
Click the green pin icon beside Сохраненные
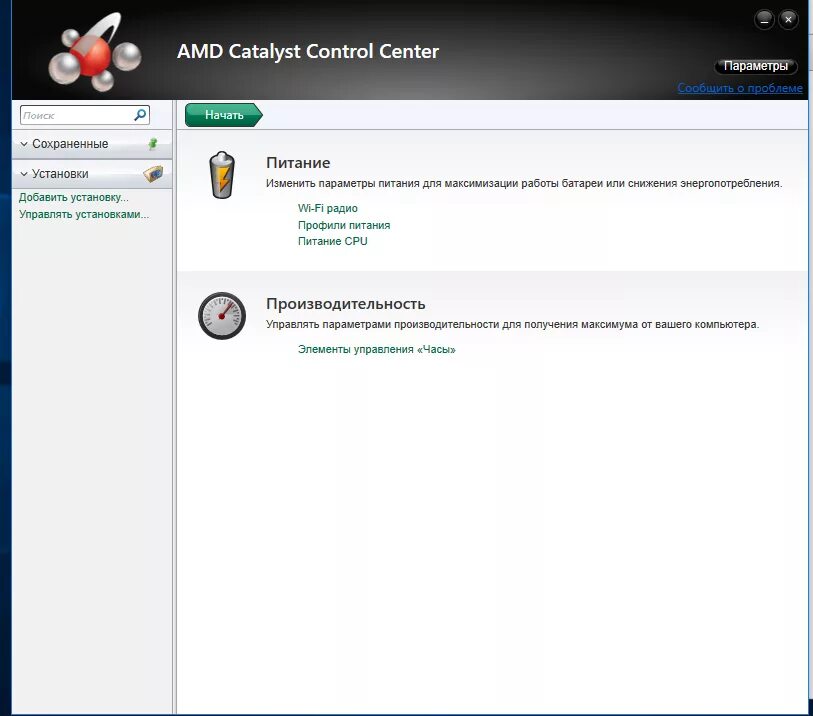153,144
